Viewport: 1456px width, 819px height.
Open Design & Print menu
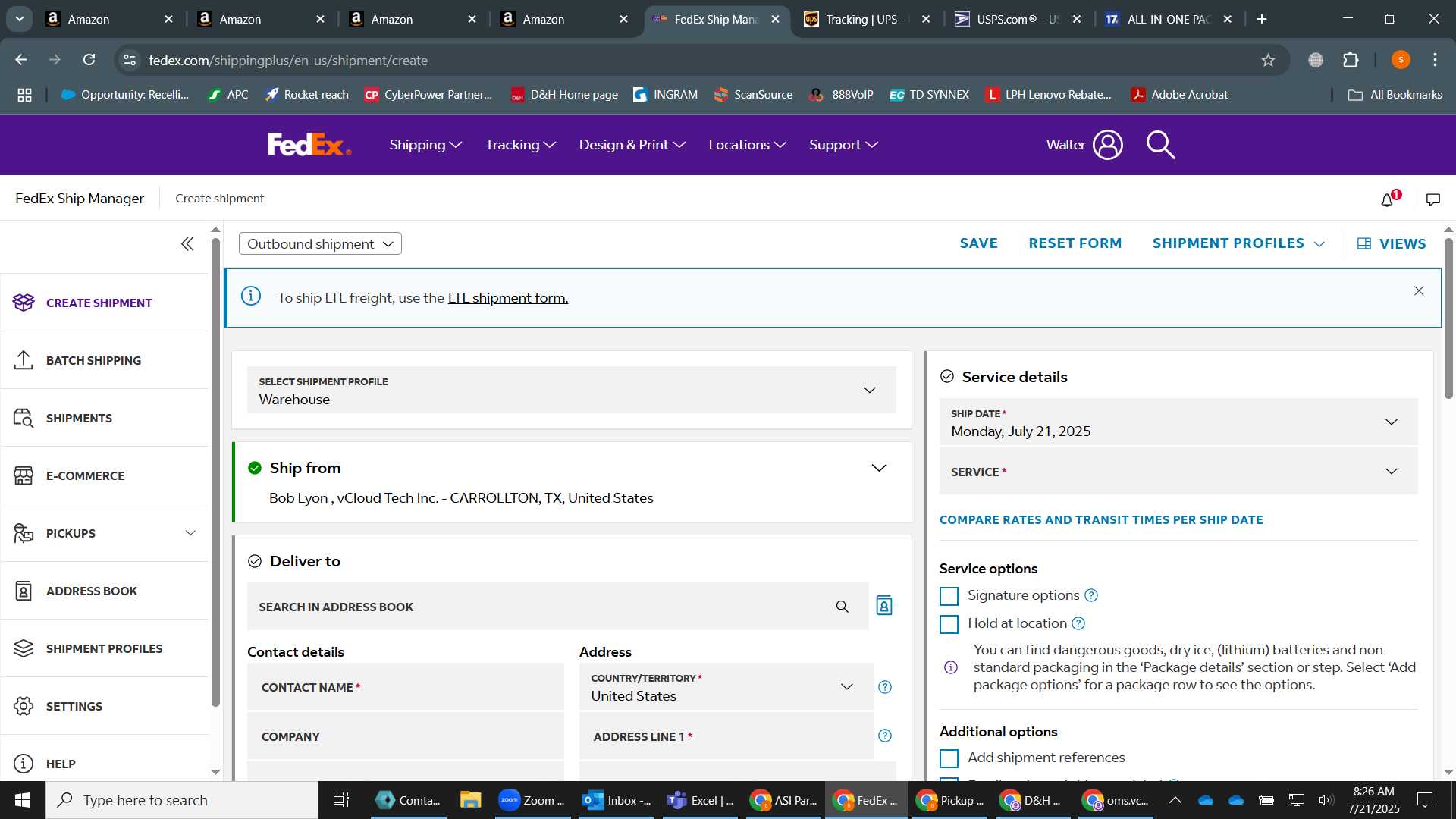point(632,144)
